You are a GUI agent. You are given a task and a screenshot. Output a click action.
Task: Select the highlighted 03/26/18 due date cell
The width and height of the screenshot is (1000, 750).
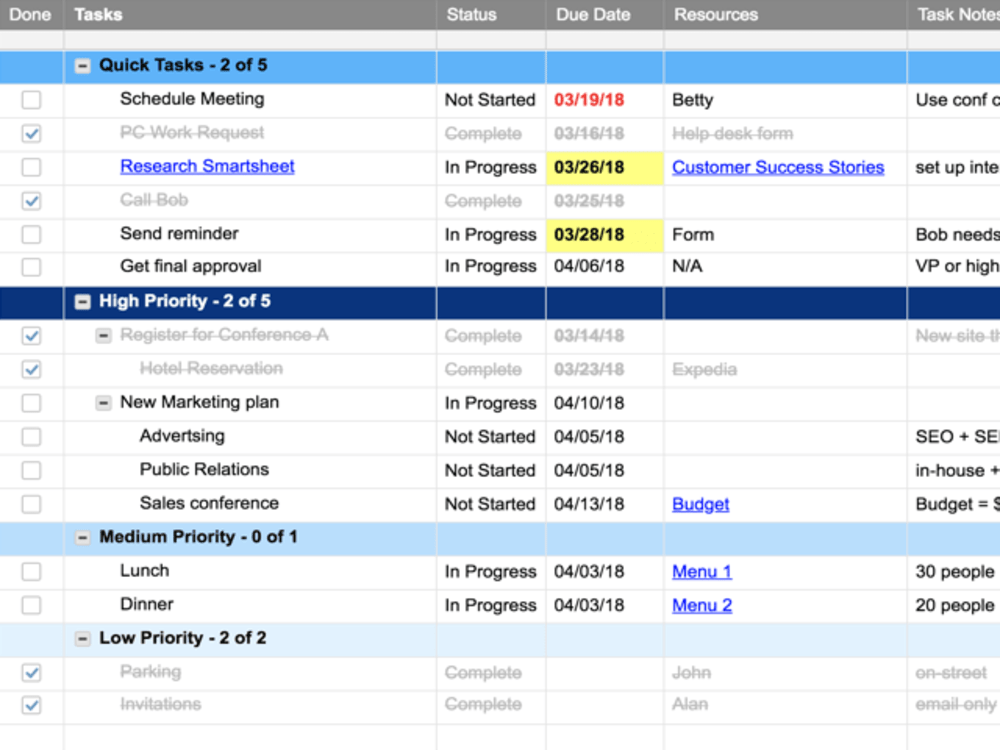click(x=605, y=168)
